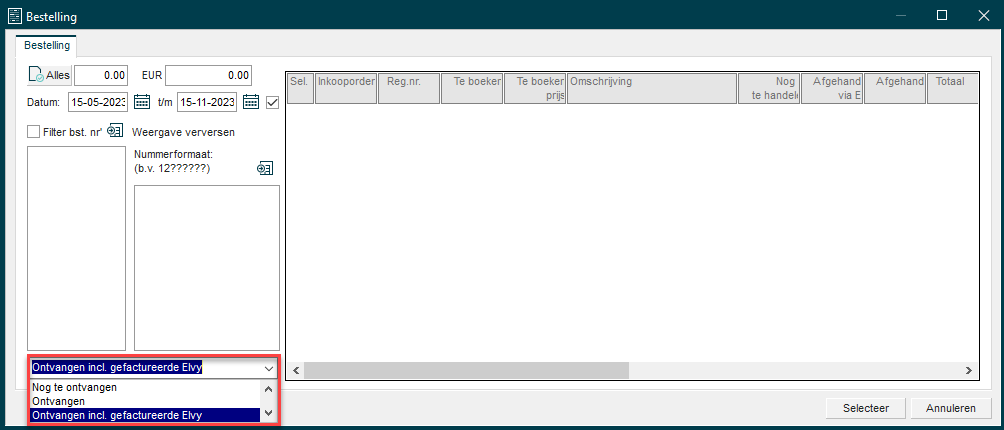The image size is (1004, 430).
Task: Click the Selecteer button
Action: (x=865, y=408)
